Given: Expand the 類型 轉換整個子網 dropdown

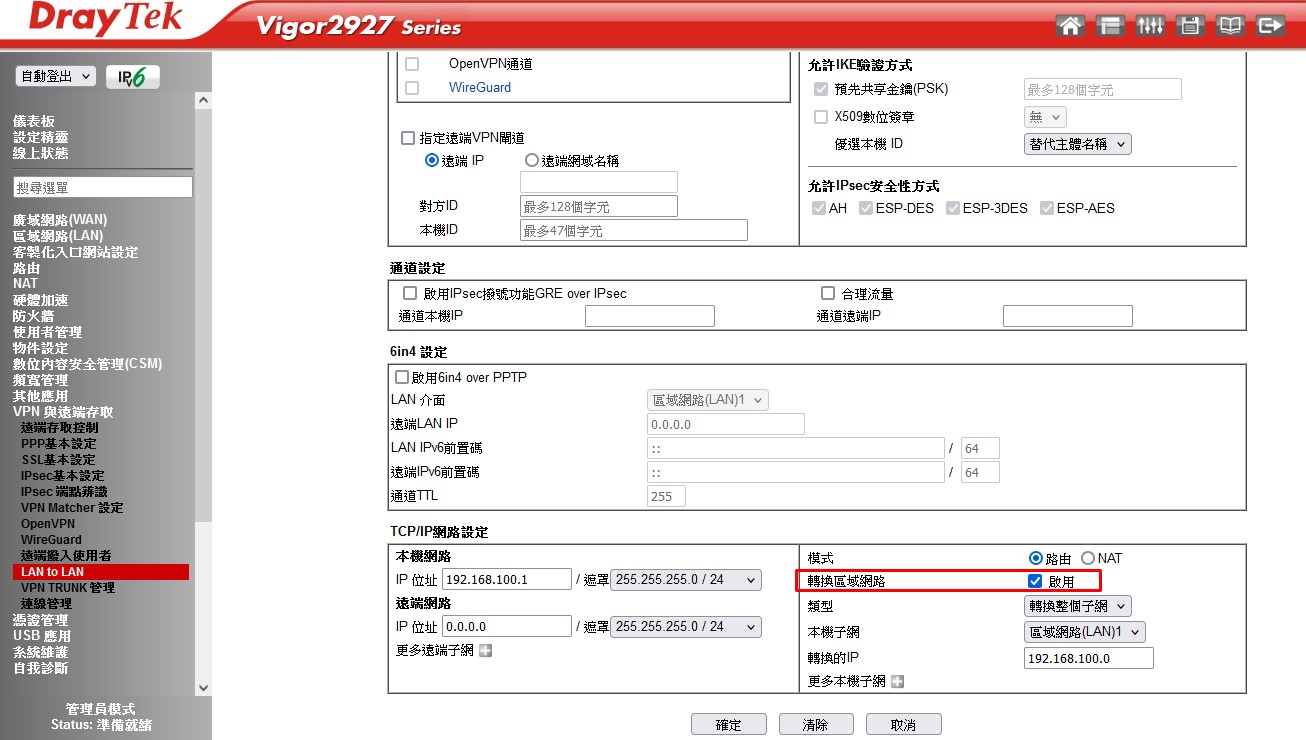Looking at the screenshot, I should coord(1078,606).
